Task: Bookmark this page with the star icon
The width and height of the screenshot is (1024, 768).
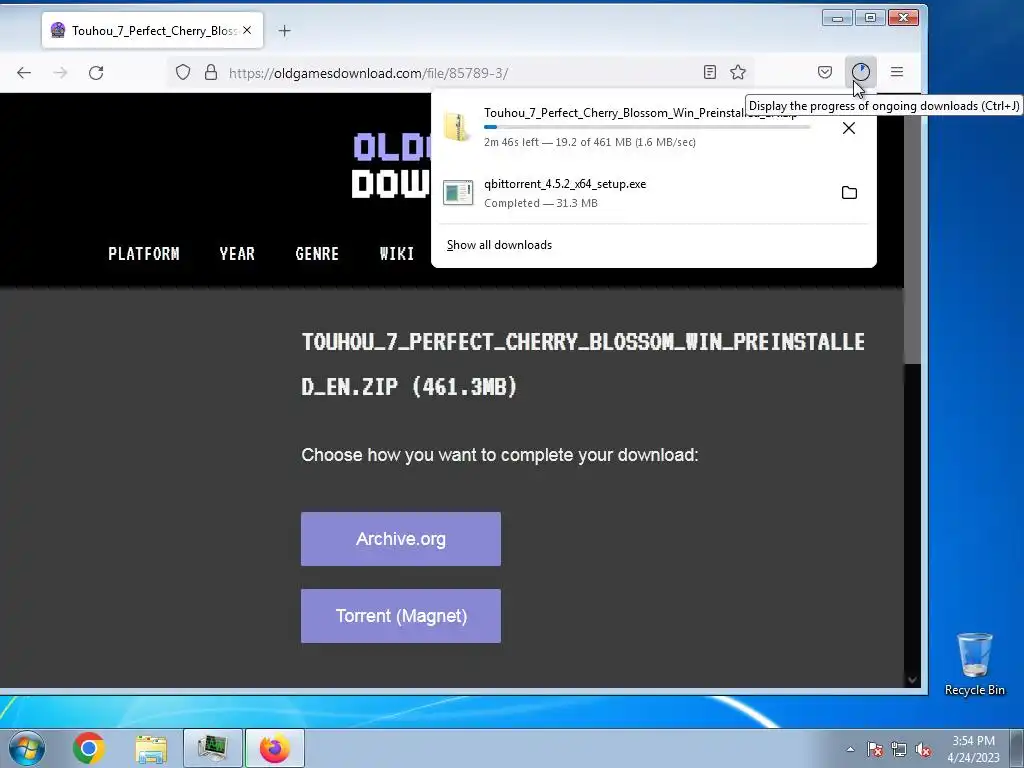Action: point(738,72)
